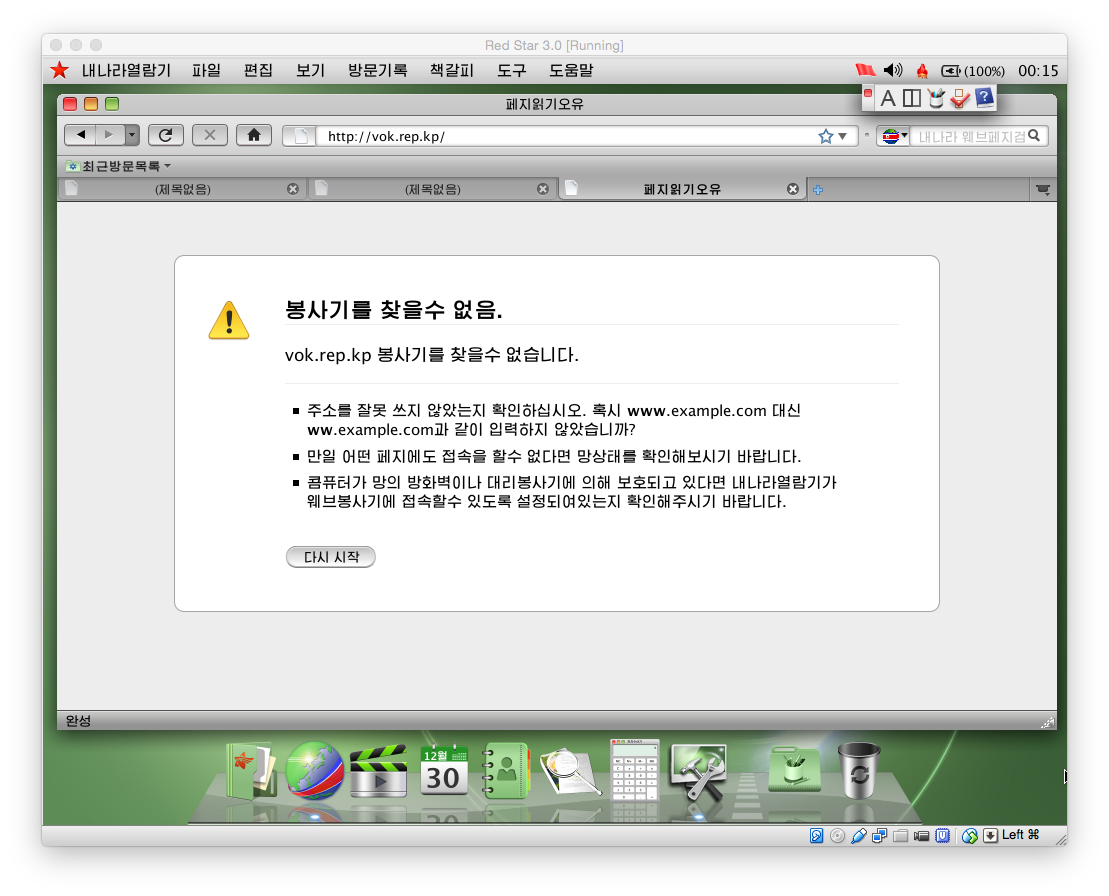Click the volume speaker icon in menu bar
The width and height of the screenshot is (1109, 896).
[893, 70]
